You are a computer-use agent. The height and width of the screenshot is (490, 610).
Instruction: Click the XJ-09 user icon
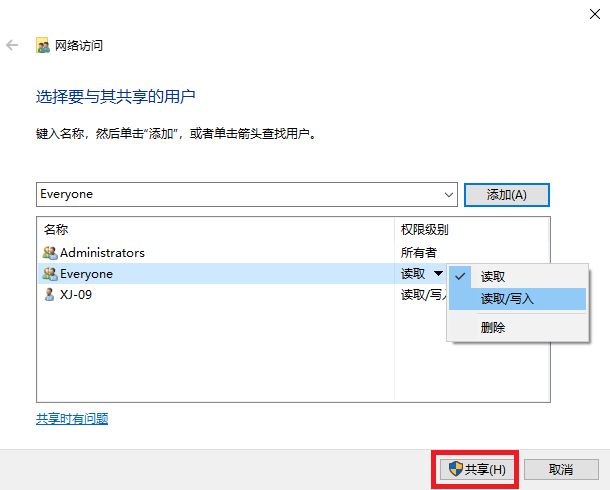pyautogui.click(x=50, y=295)
